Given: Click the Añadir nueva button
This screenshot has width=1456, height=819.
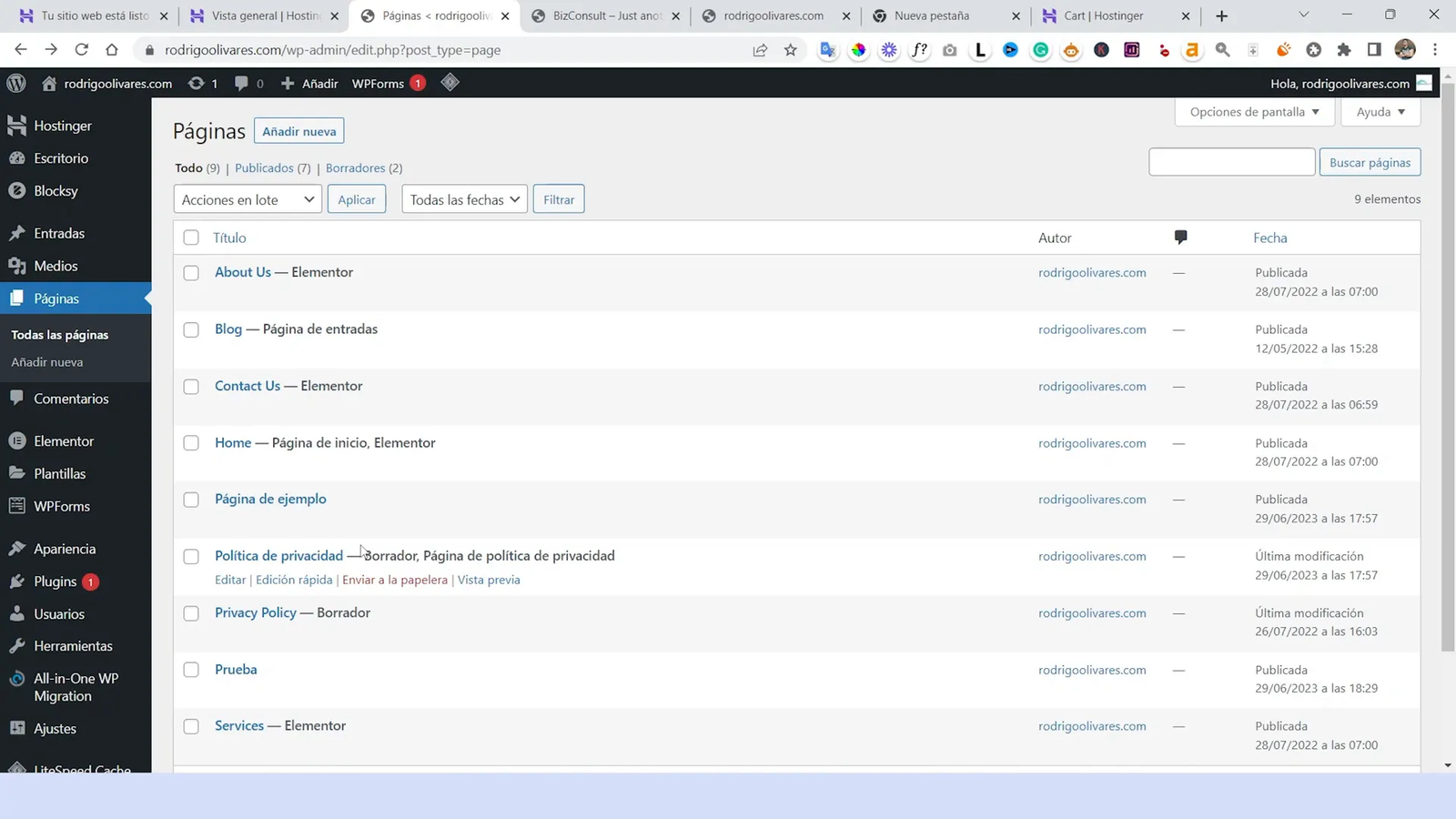Looking at the screenshot, I should 298,130.
